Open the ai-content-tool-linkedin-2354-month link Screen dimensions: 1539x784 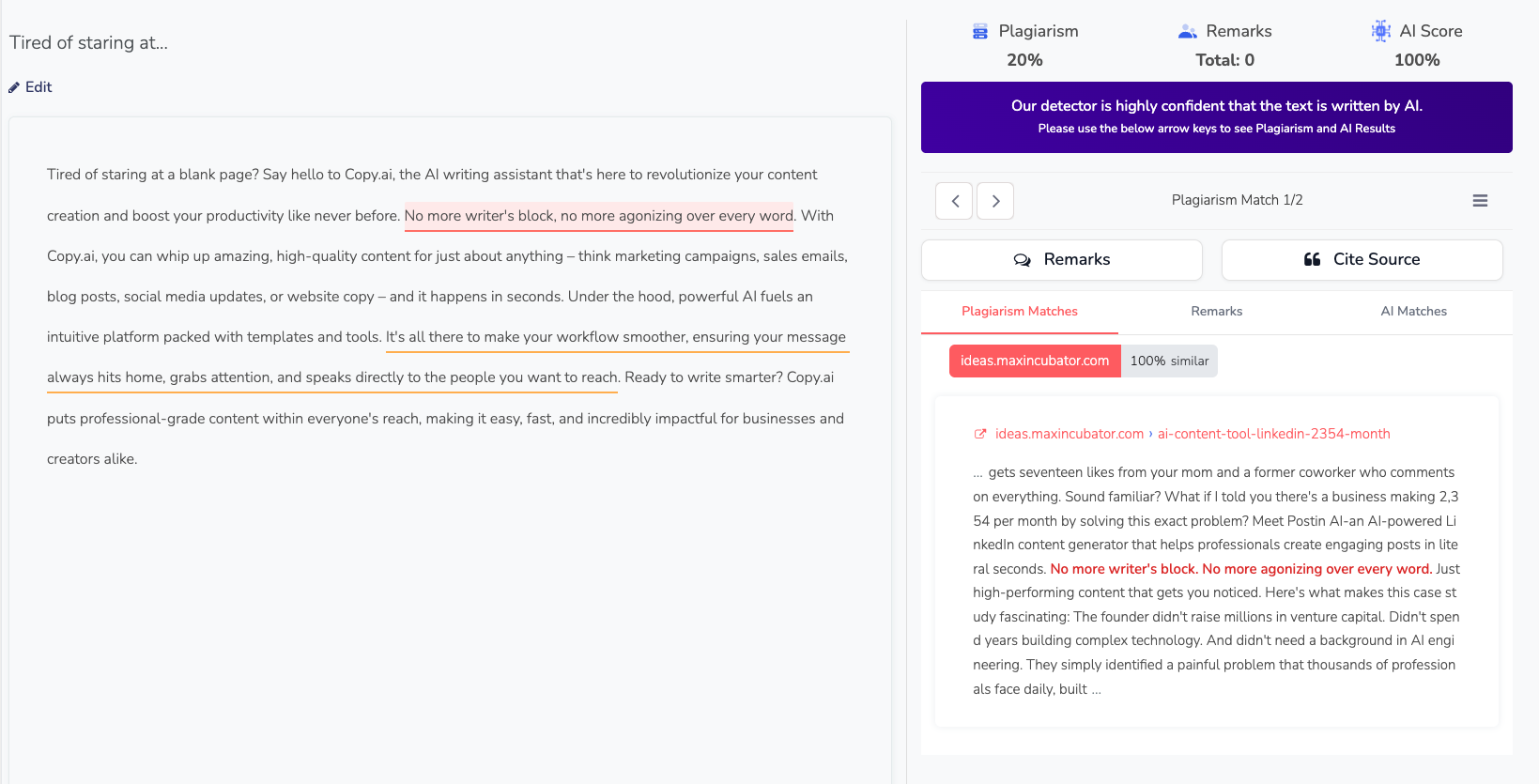coord(1274,434)
